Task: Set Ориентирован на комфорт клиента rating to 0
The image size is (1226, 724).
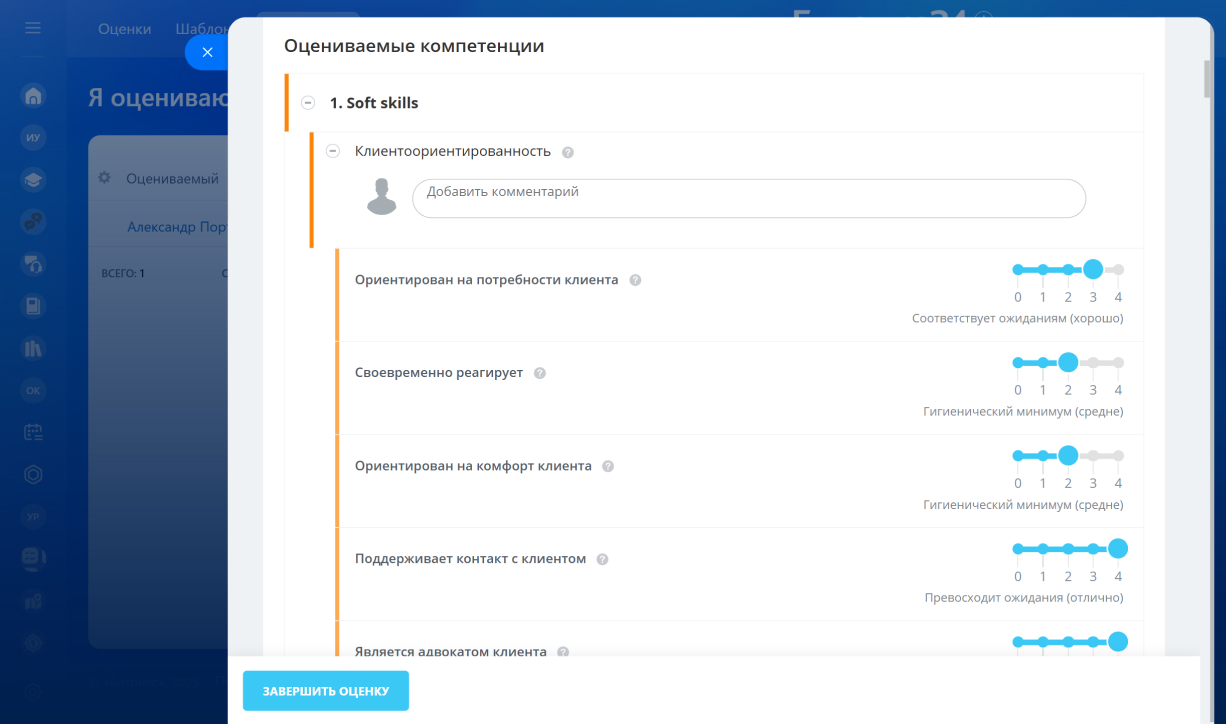Action: (x=1018, y=456)
